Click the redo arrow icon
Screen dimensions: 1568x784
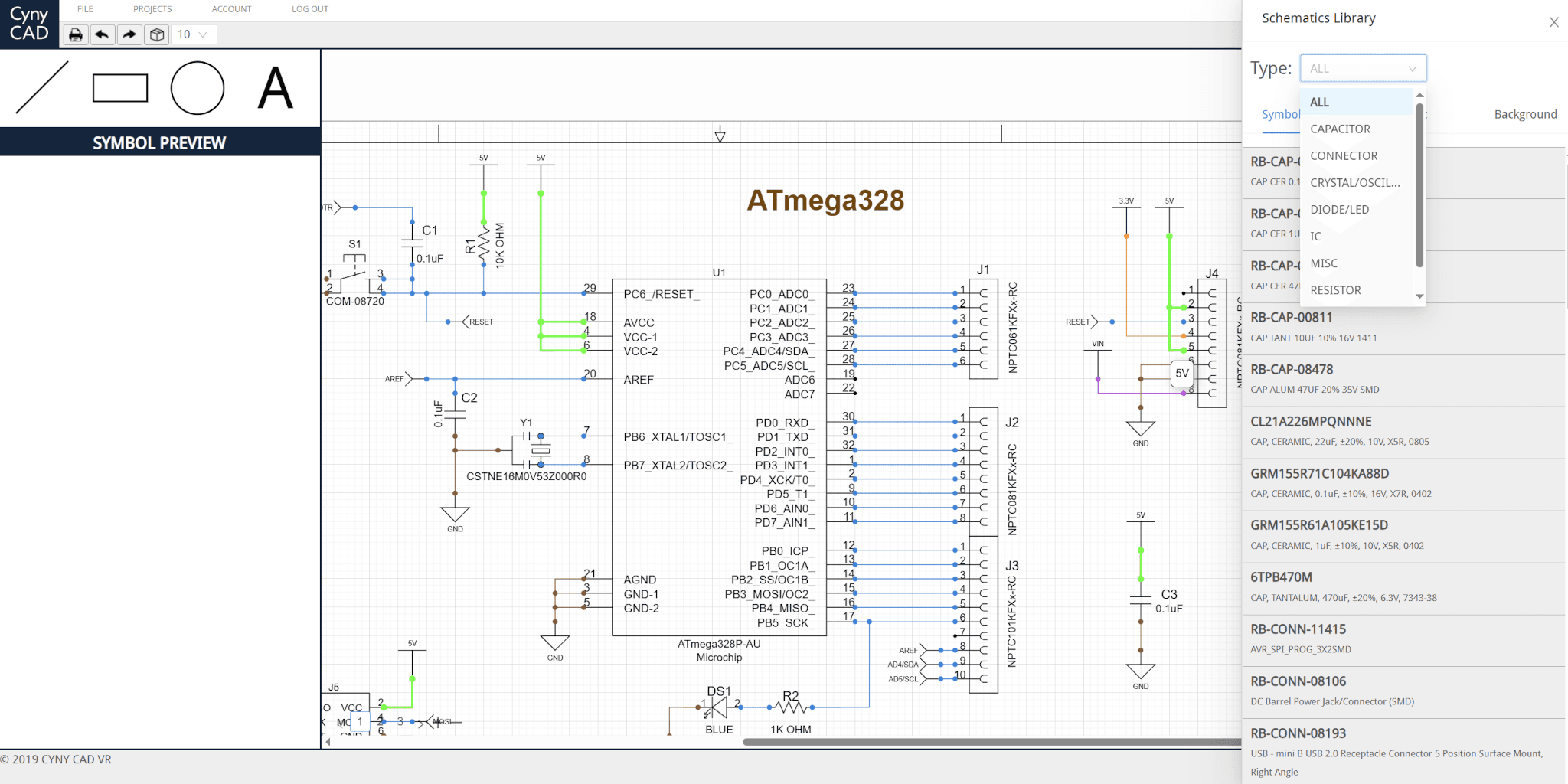click(x=129, y=34)
